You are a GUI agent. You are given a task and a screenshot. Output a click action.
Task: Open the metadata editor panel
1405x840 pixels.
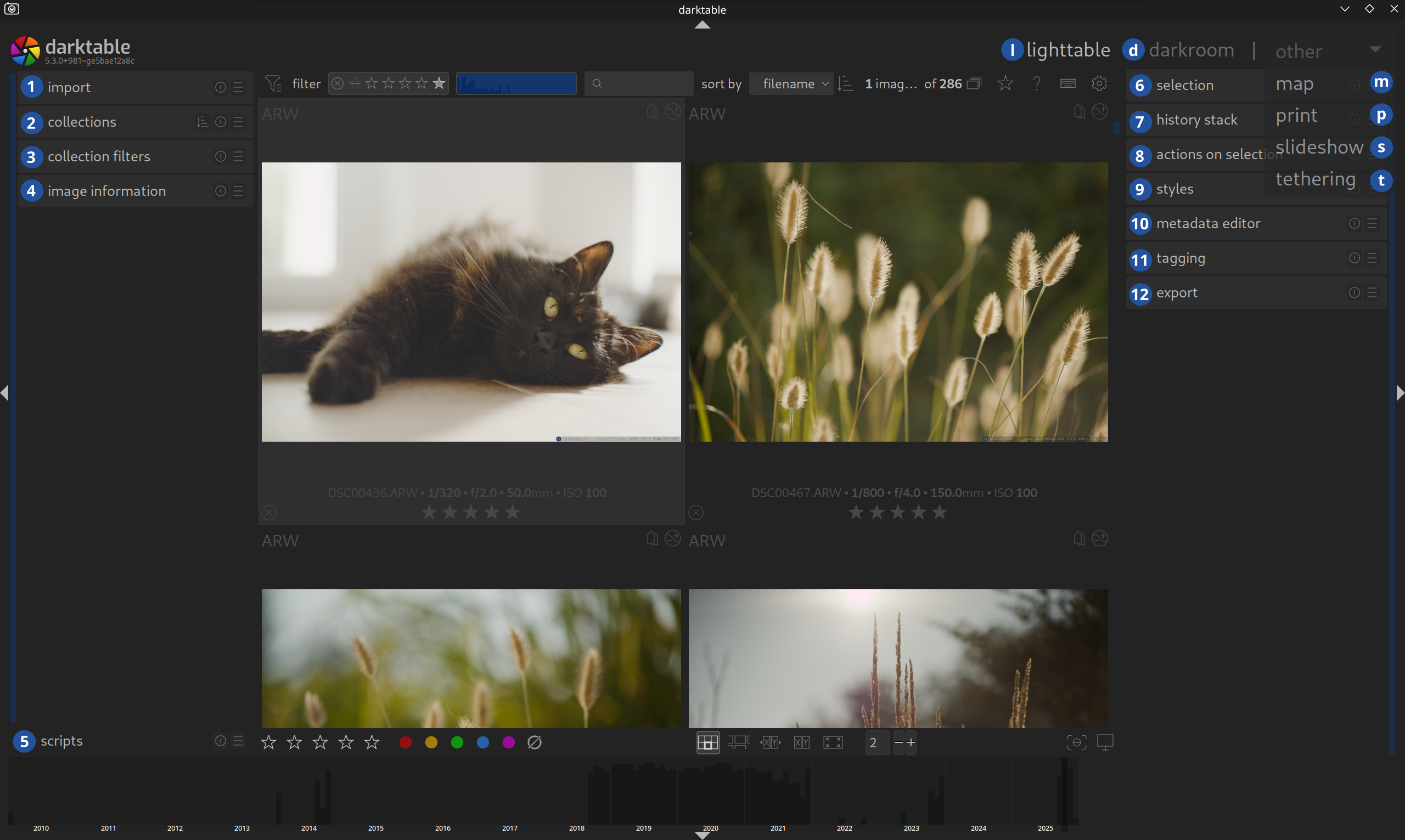[1208, 224]
